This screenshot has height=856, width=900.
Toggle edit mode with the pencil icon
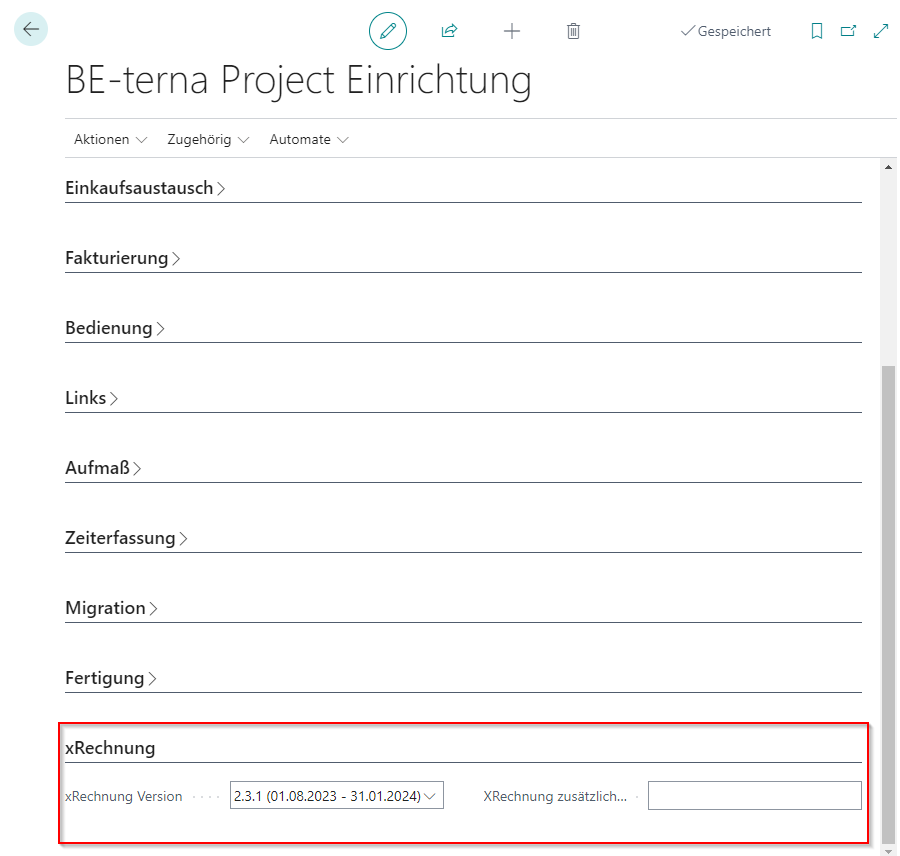(x=388, y=31)
